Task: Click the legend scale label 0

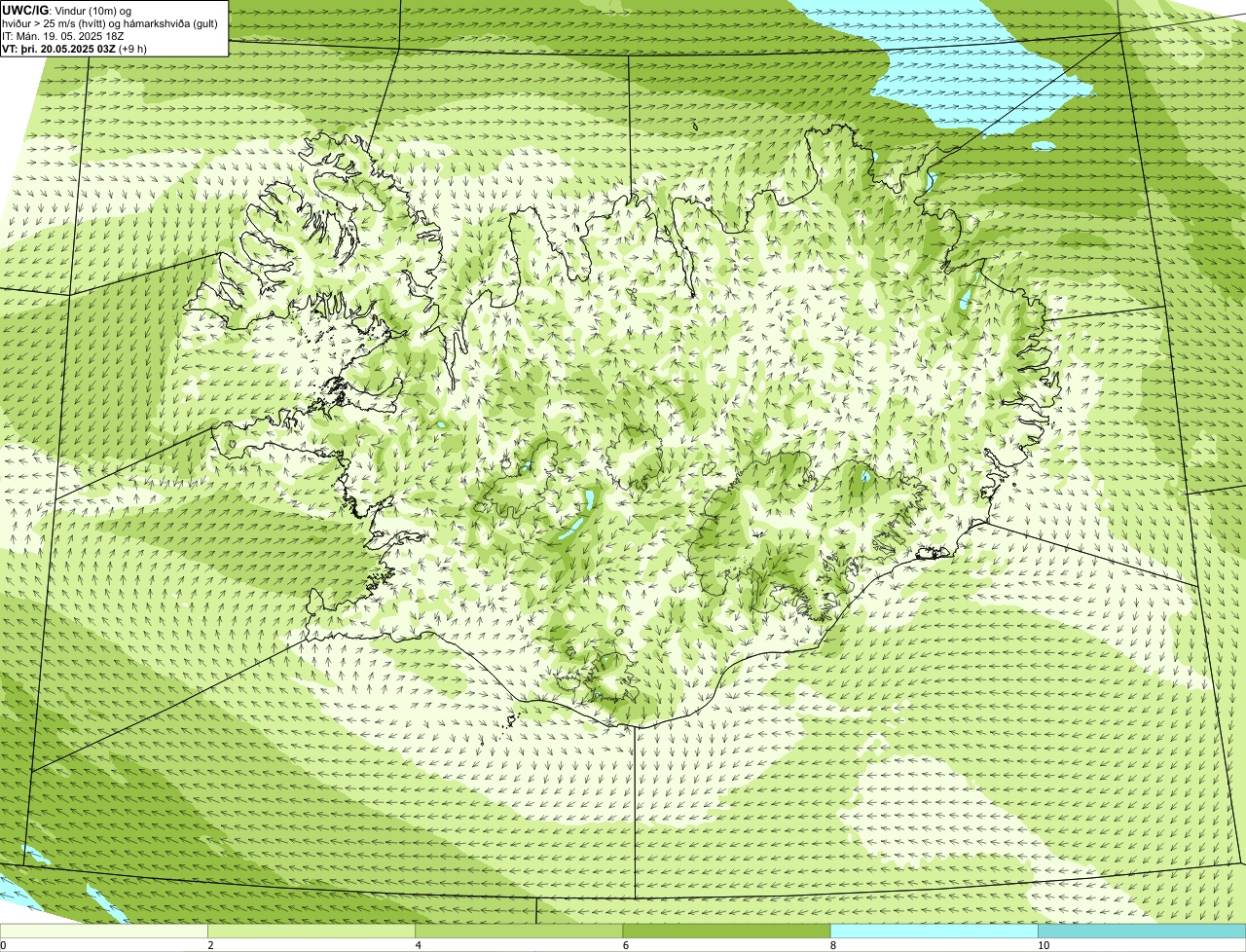Action: click(3, 945)
